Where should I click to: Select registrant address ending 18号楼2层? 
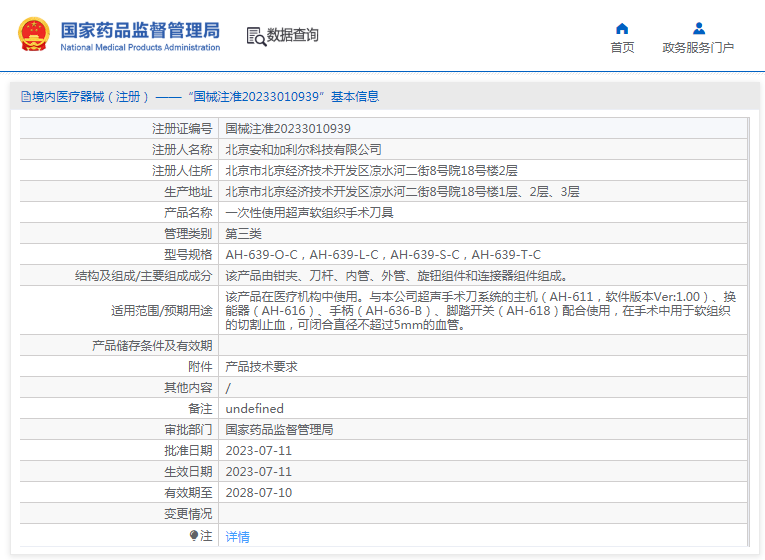click(x=371, y=171)
